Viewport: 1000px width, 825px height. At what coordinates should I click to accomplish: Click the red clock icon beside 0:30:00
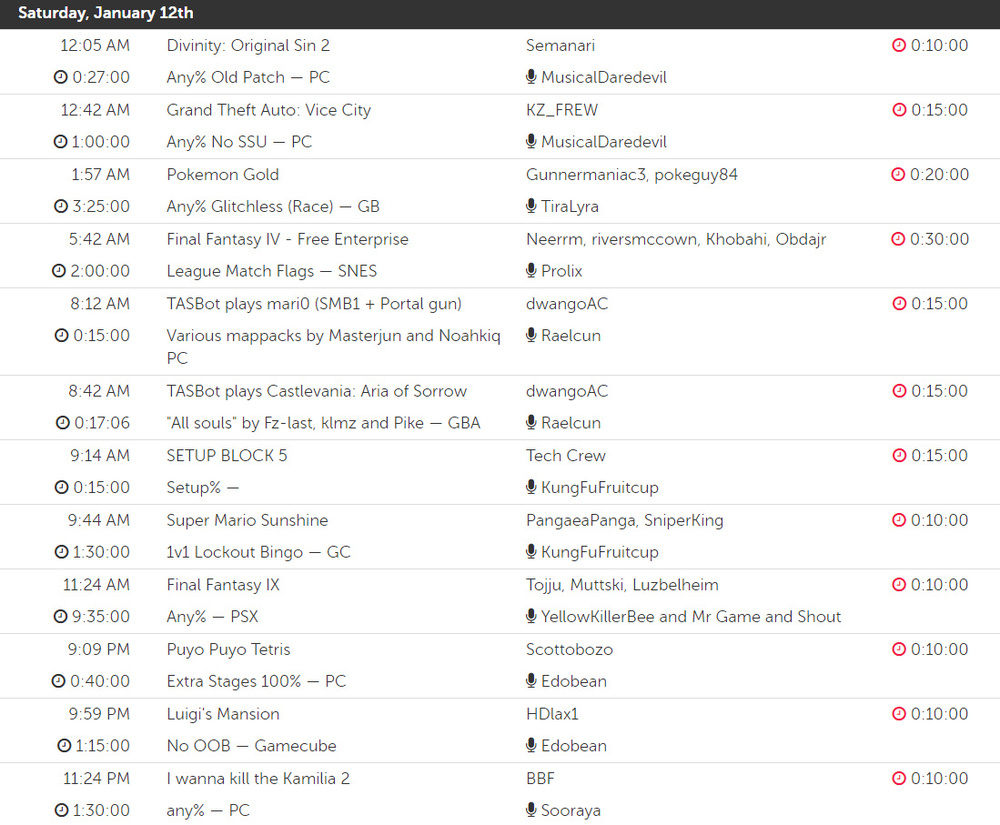(x=898, y=240)
